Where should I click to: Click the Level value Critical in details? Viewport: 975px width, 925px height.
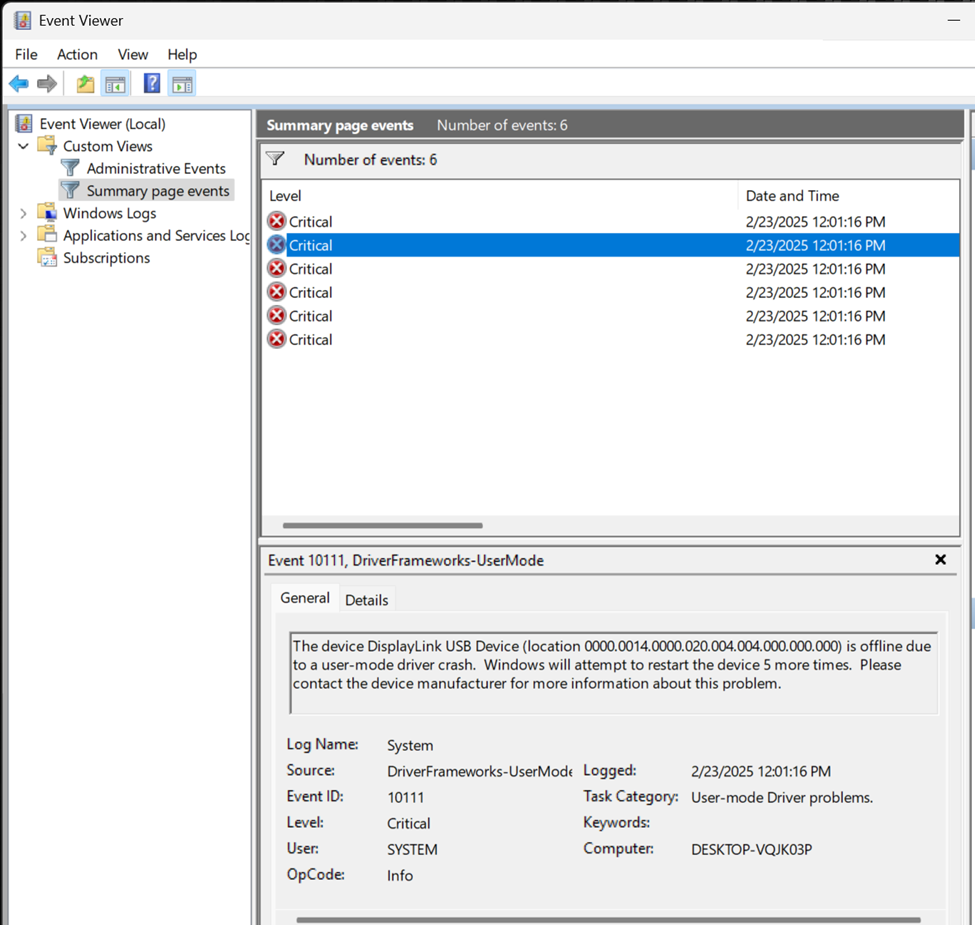(x=409, y=823)
